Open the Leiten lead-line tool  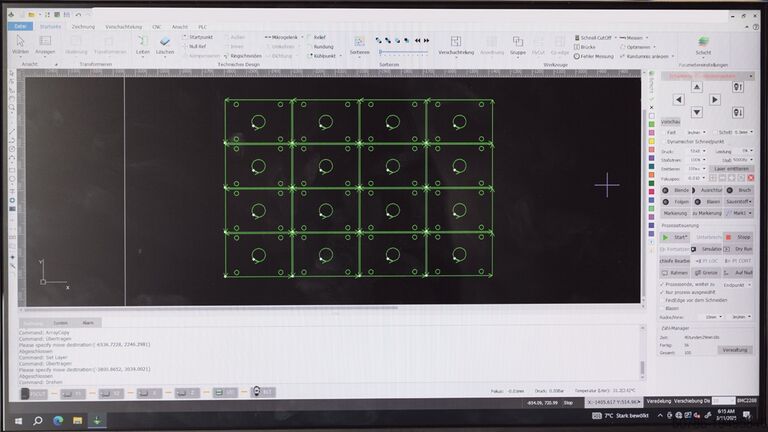click(x=143, y=43)
